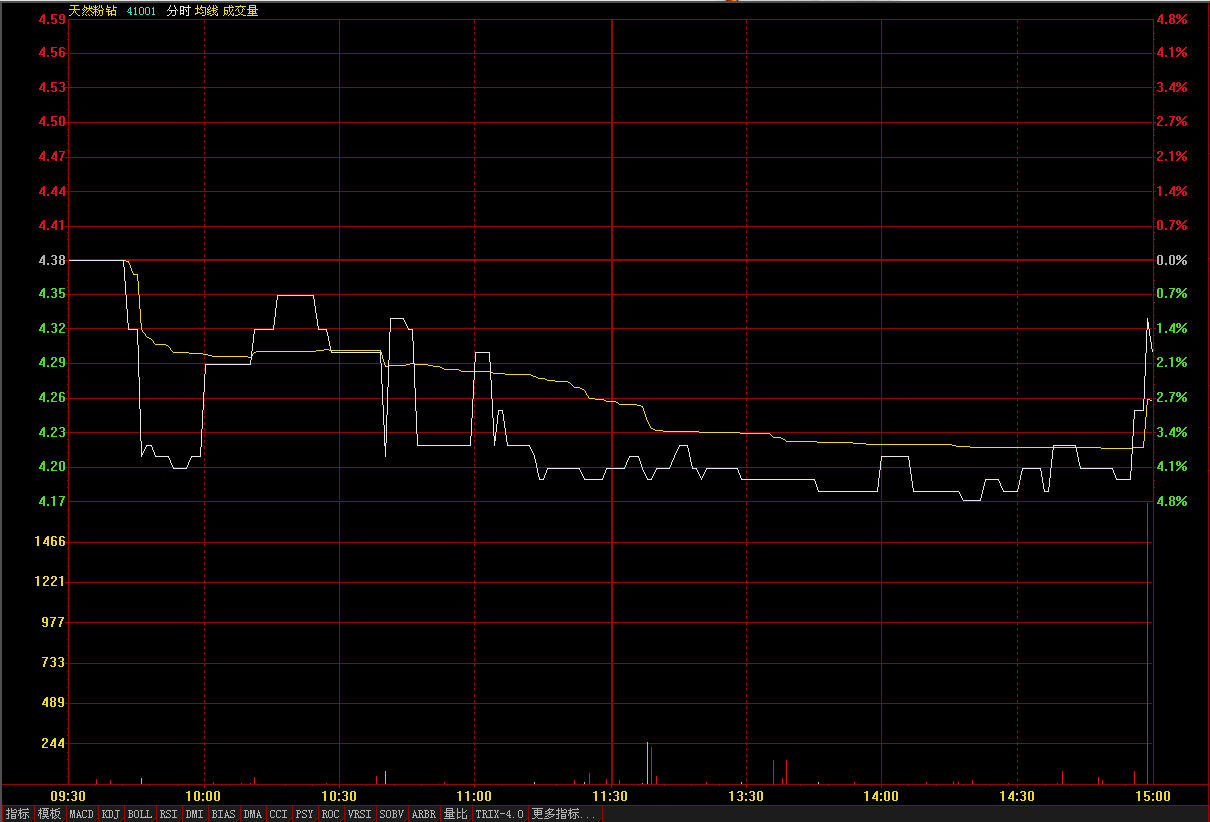Open the 指标 tab at the bottom
Image resolution: width=1210 pixels, height=822 pixels.
click(17, 814)
